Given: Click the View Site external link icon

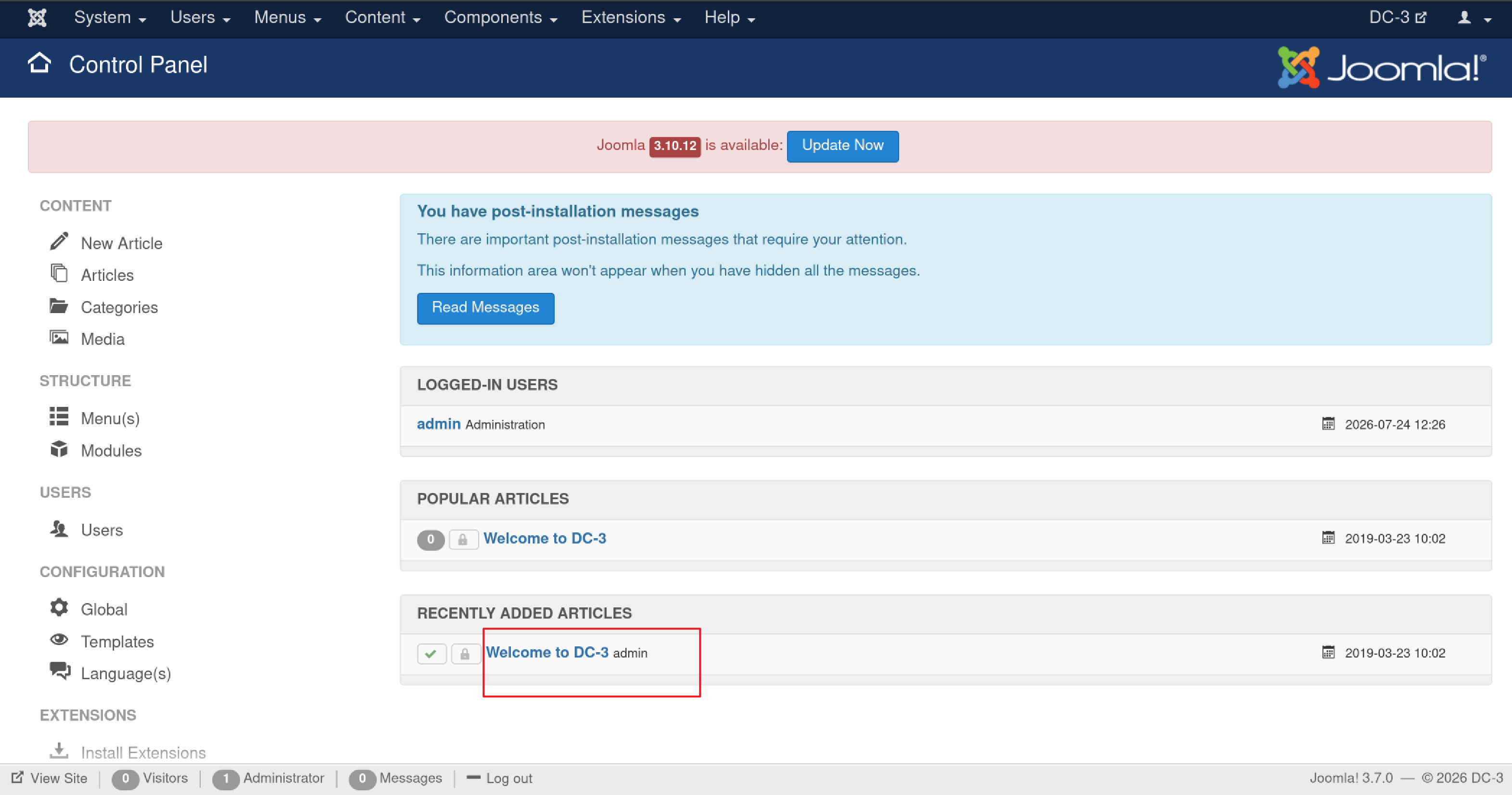Looking at the screenshot, I should point(18,777).
